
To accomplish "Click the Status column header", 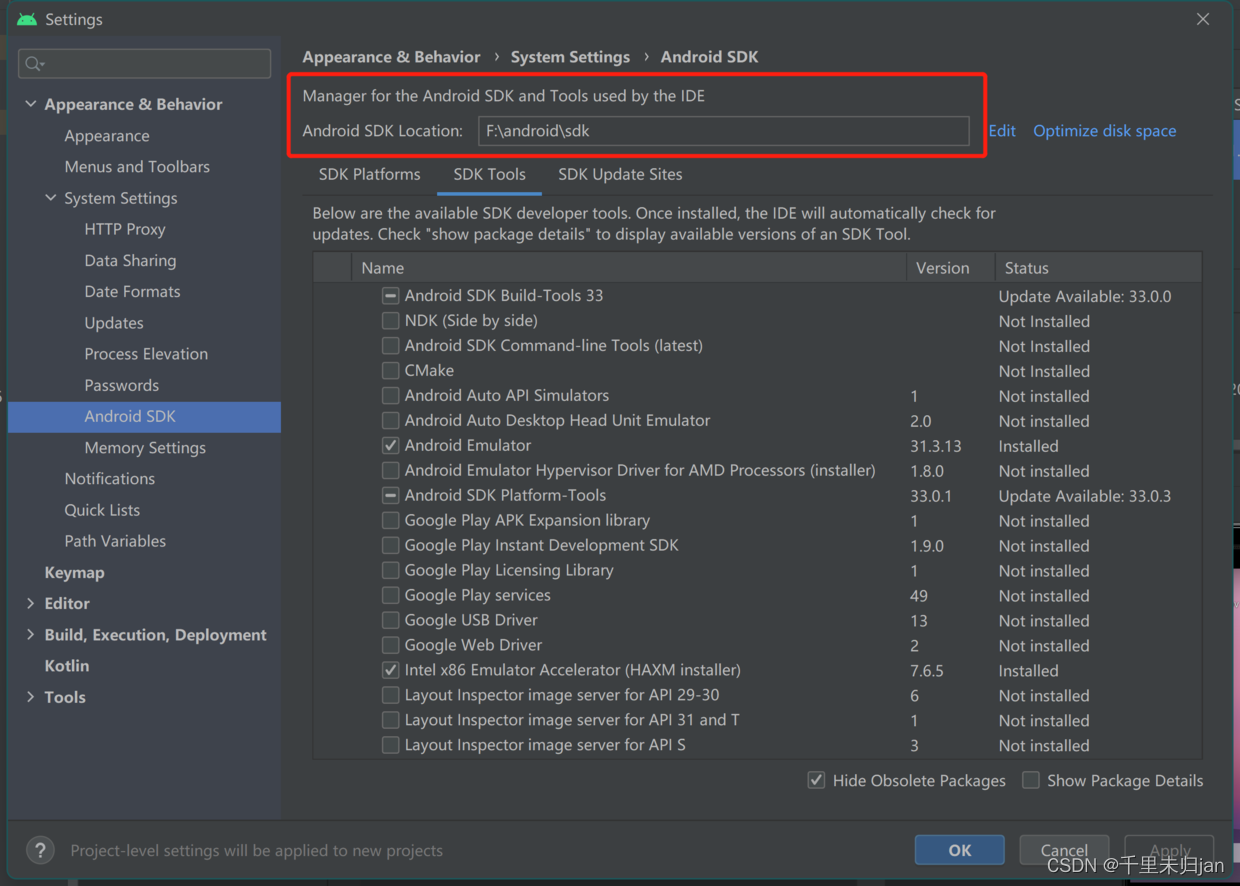I will click(1098, 268).
